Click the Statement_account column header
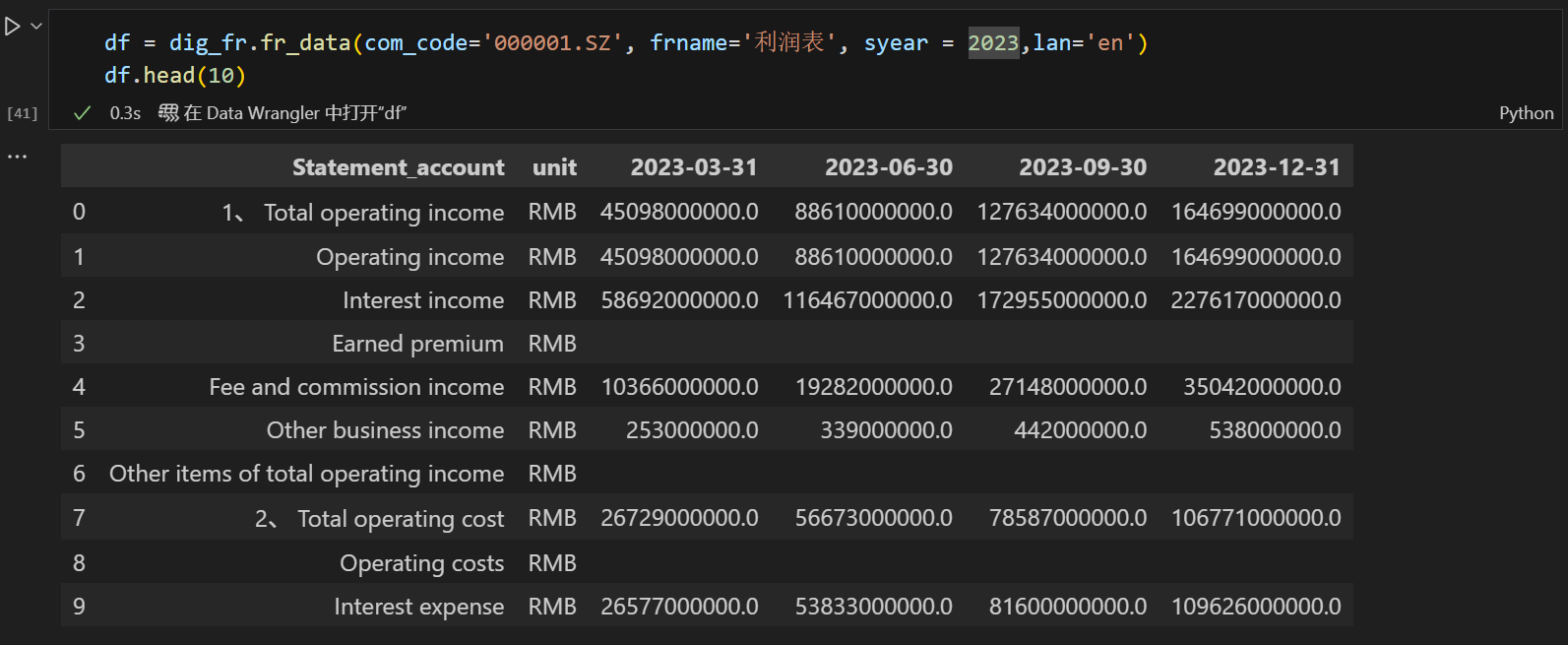This screenshot has width=1568, height=645. point(398,167)
